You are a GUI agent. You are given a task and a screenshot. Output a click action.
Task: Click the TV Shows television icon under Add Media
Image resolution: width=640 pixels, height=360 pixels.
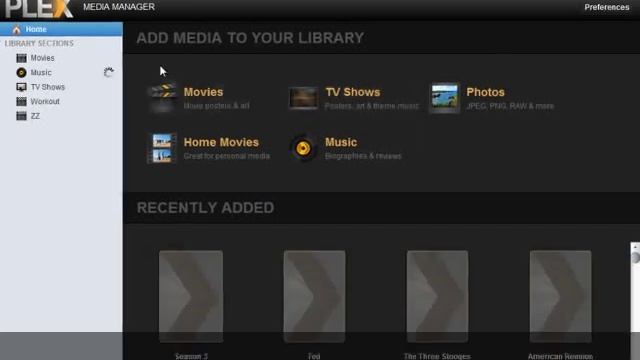(x=303, y=98)
